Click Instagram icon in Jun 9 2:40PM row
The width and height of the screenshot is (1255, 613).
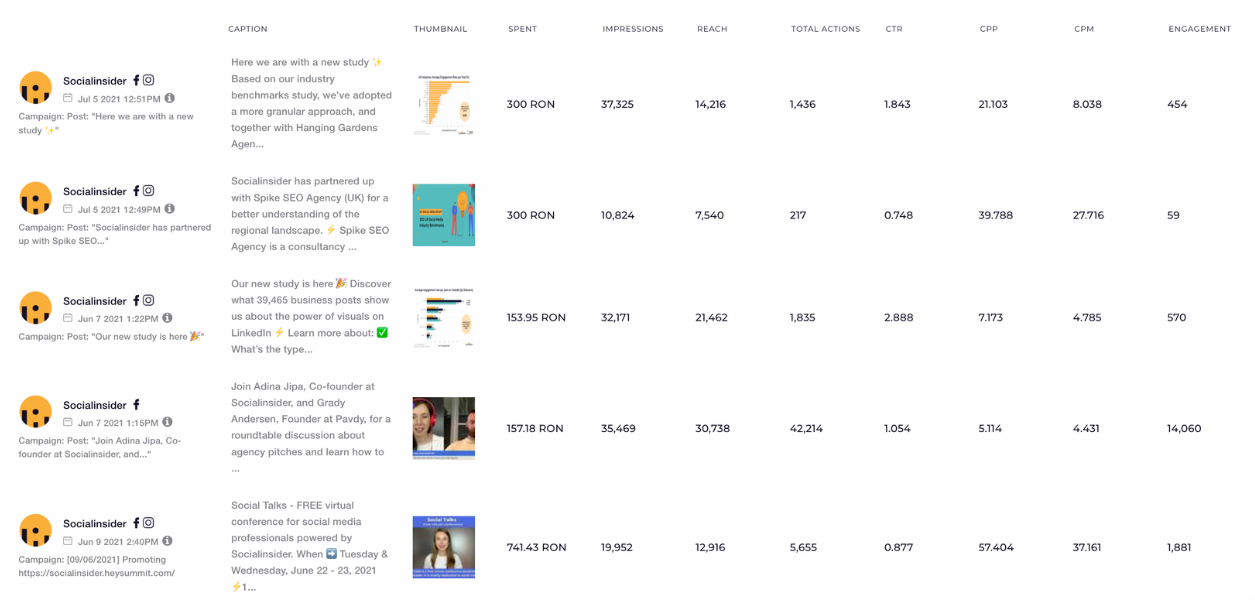[x=149, y=522]
